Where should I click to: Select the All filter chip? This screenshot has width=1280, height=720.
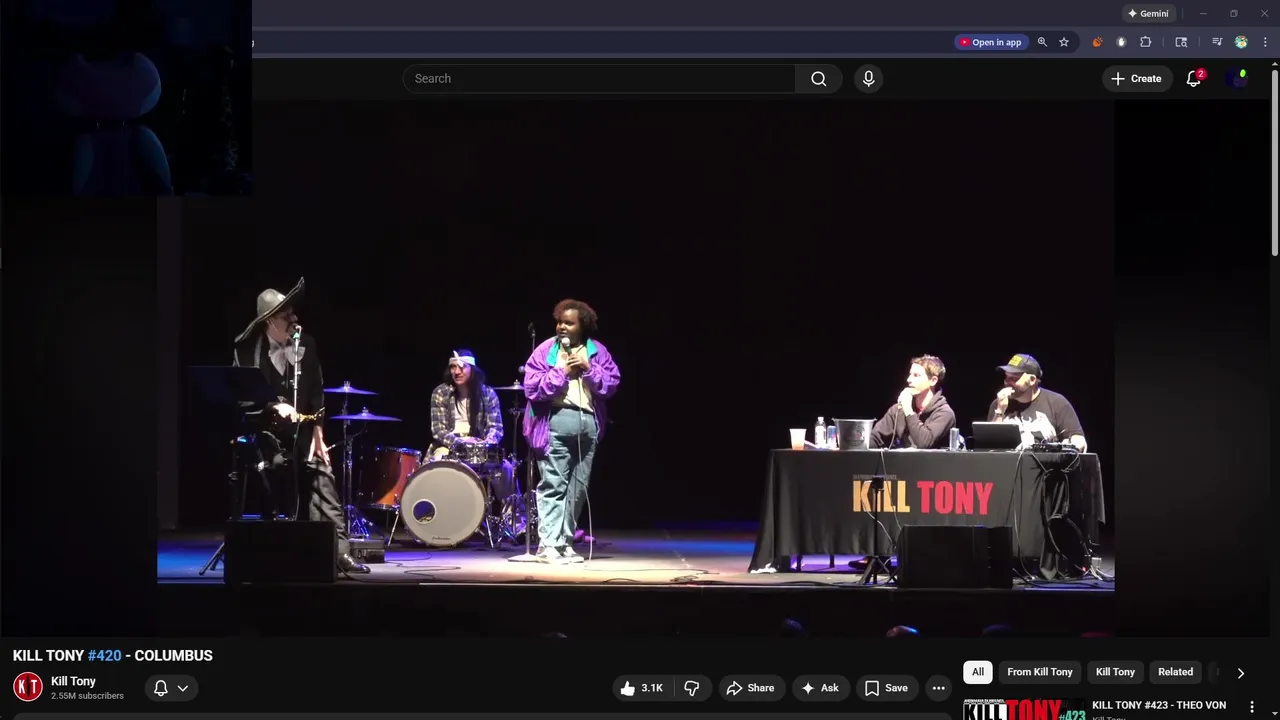pos(978,672)
